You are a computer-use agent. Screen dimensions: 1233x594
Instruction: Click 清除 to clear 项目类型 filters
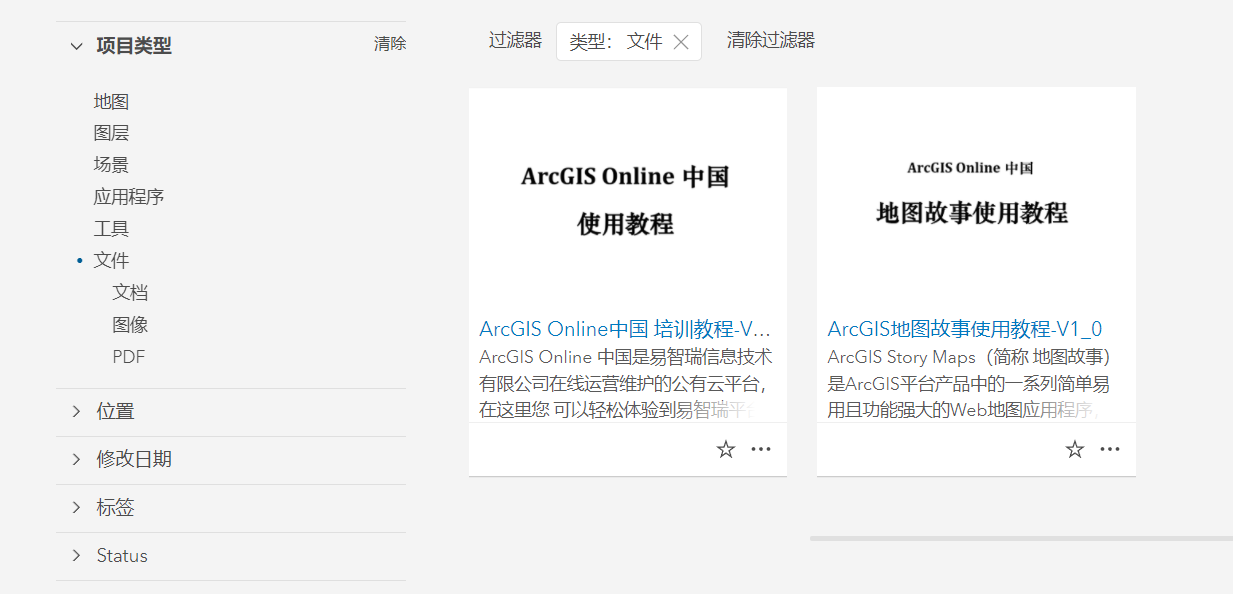tap(389, 44)
